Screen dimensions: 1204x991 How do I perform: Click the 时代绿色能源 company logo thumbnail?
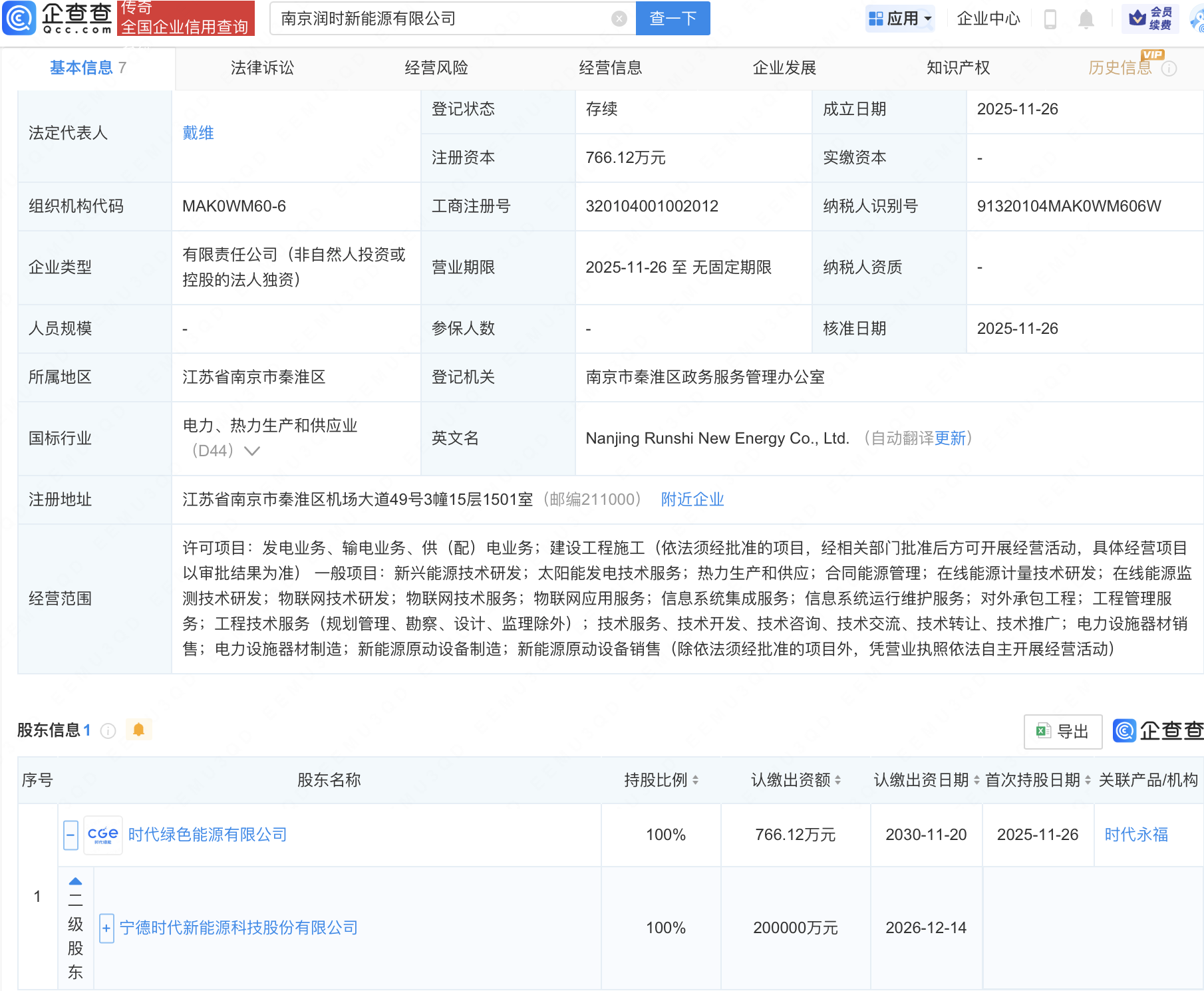(x=102, y=835)
